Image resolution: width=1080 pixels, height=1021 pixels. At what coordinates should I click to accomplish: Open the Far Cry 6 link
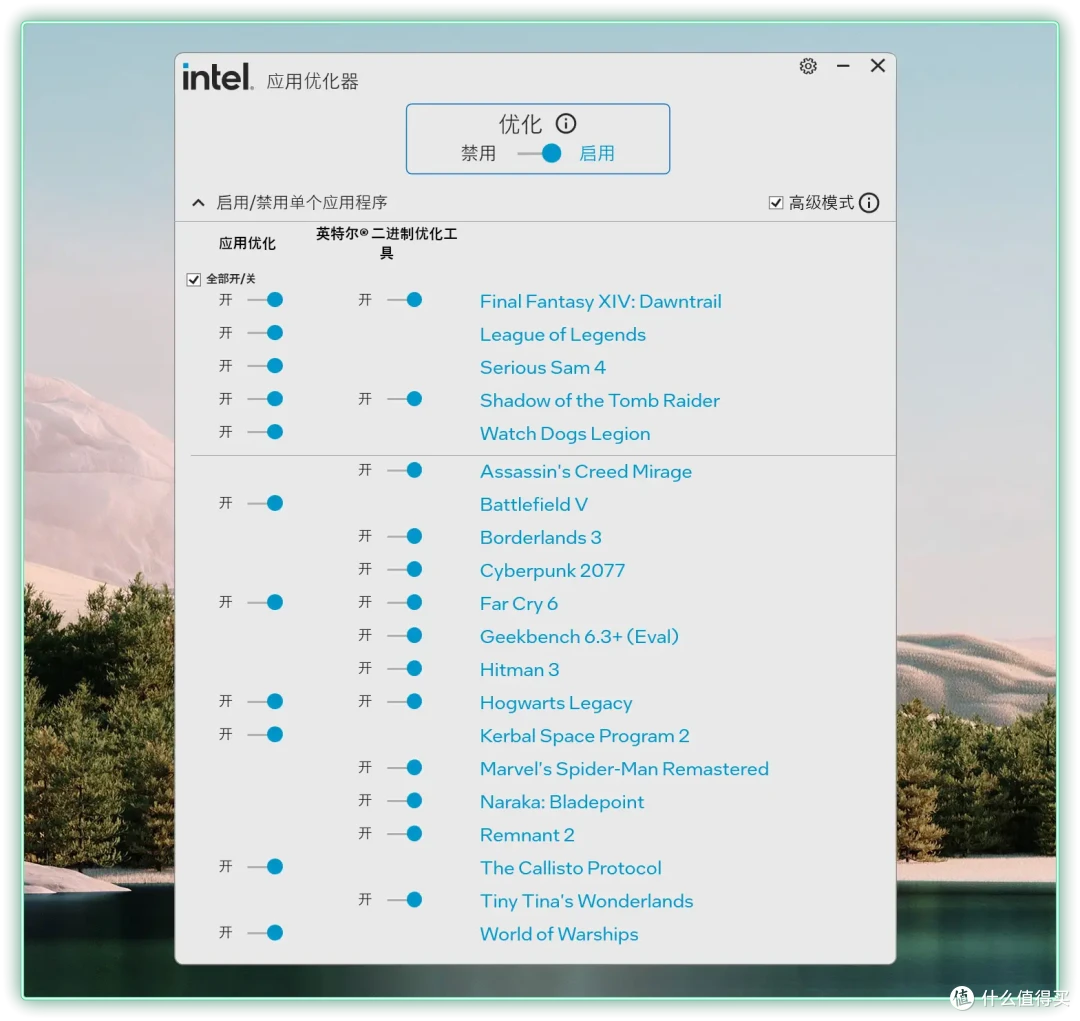tap(519, 604)
